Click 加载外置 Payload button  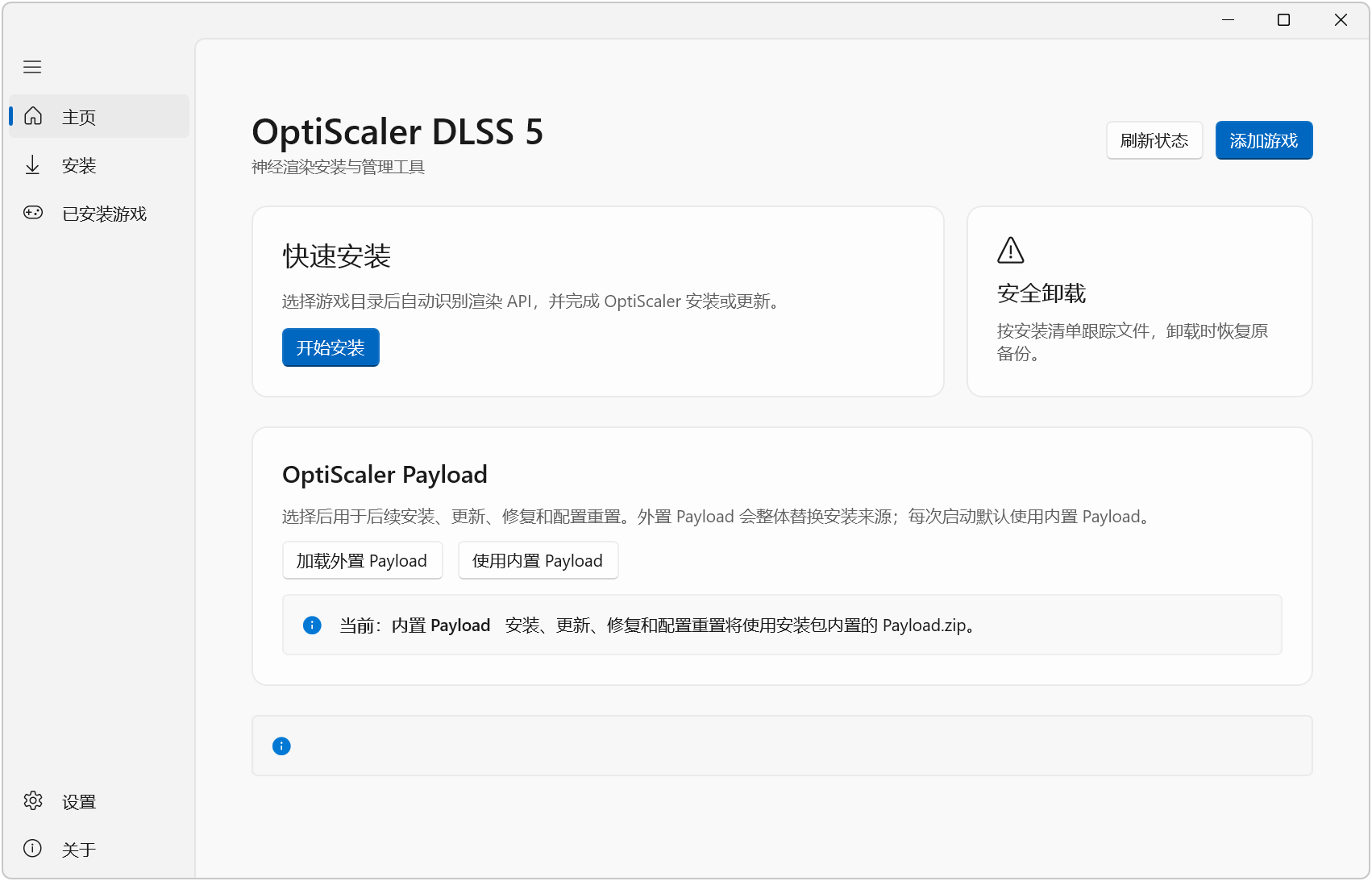tap(362, 560)
